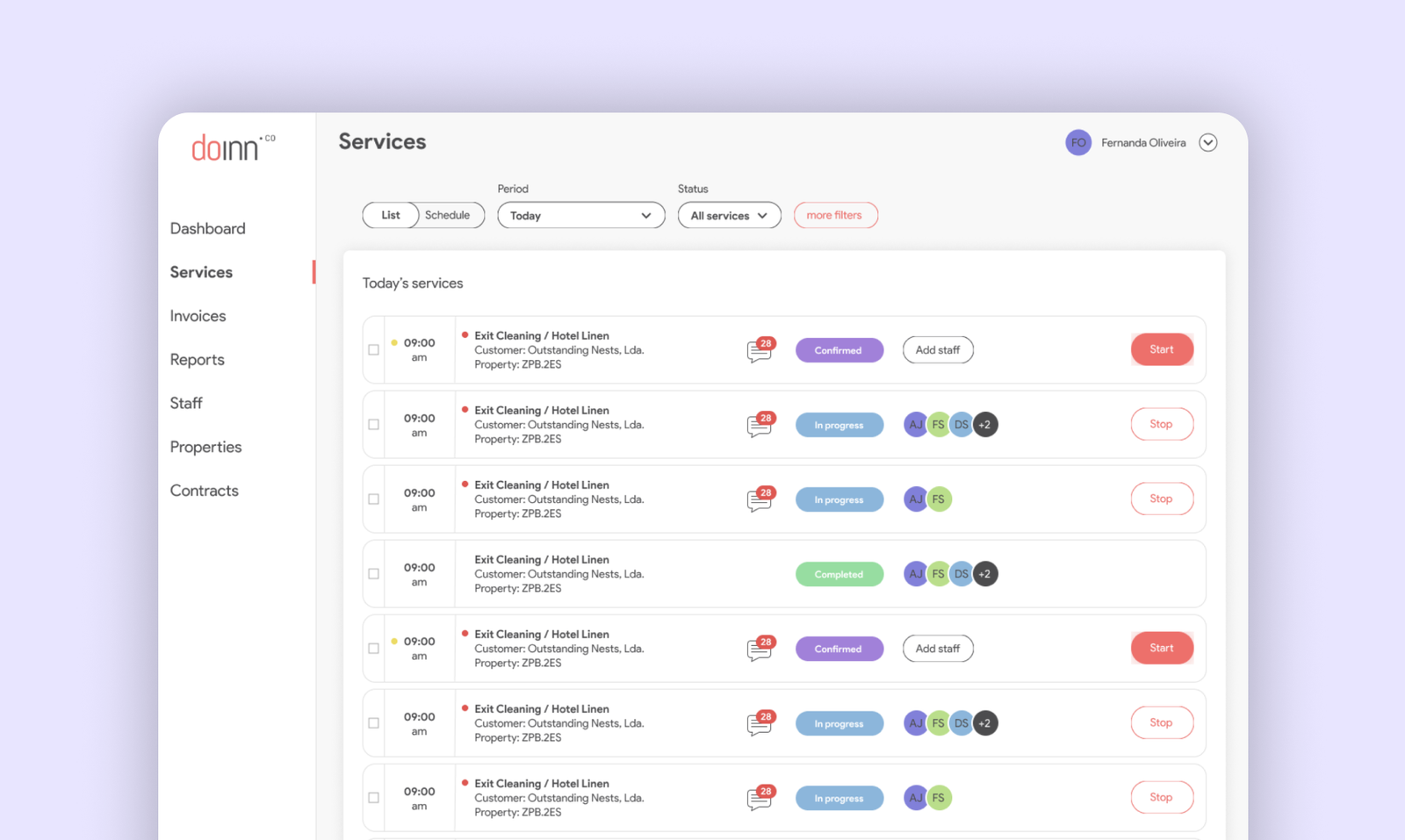Screen dimensions: 1405x840
Task: Open the Dashboard page
Action: pyautogui.click(x=208, y=228)
